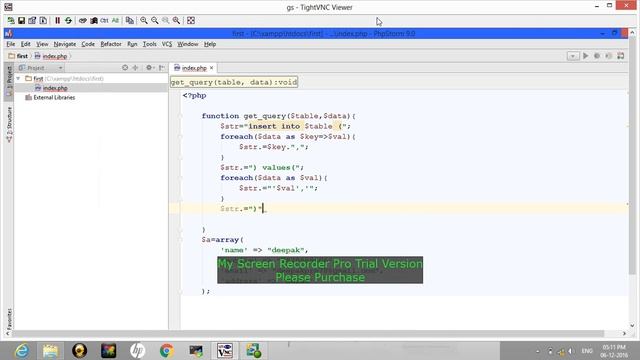Click the connection info icon in TightVNC toolbar
640x360 pixels.
(43, 20)
